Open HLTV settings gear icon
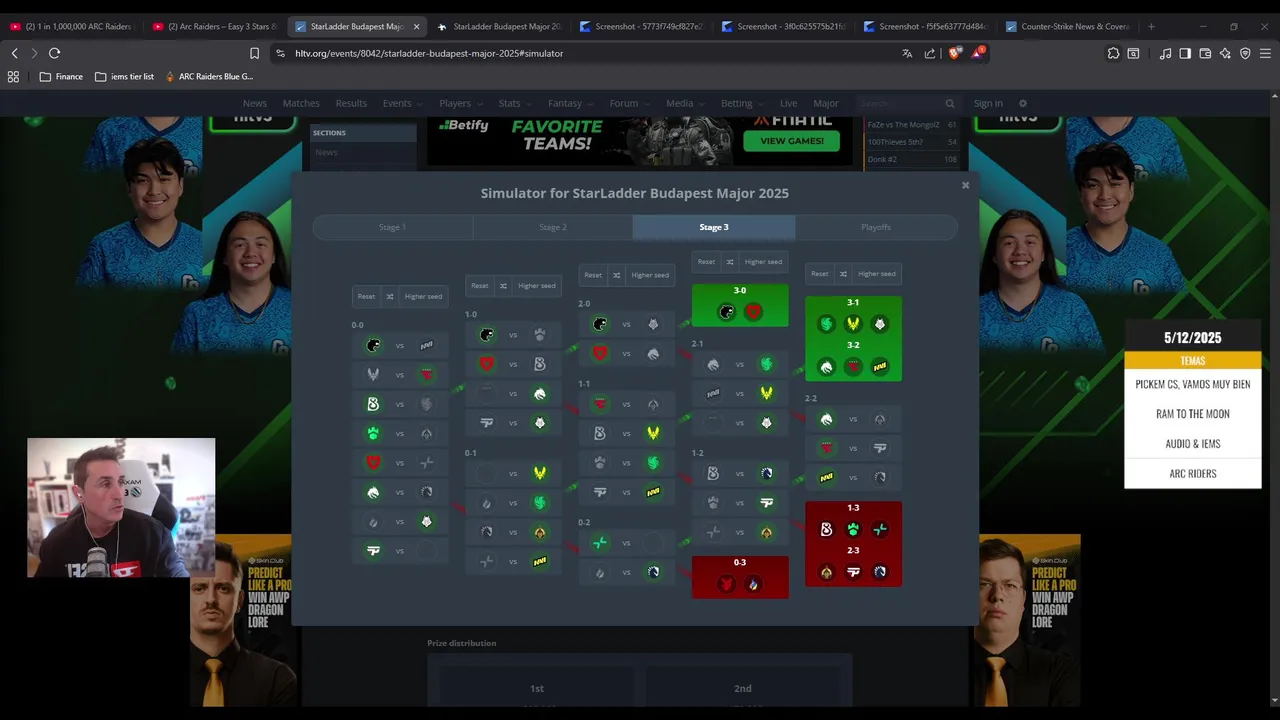Viewport: 1280px width, 720px height. pos(1022,103)
